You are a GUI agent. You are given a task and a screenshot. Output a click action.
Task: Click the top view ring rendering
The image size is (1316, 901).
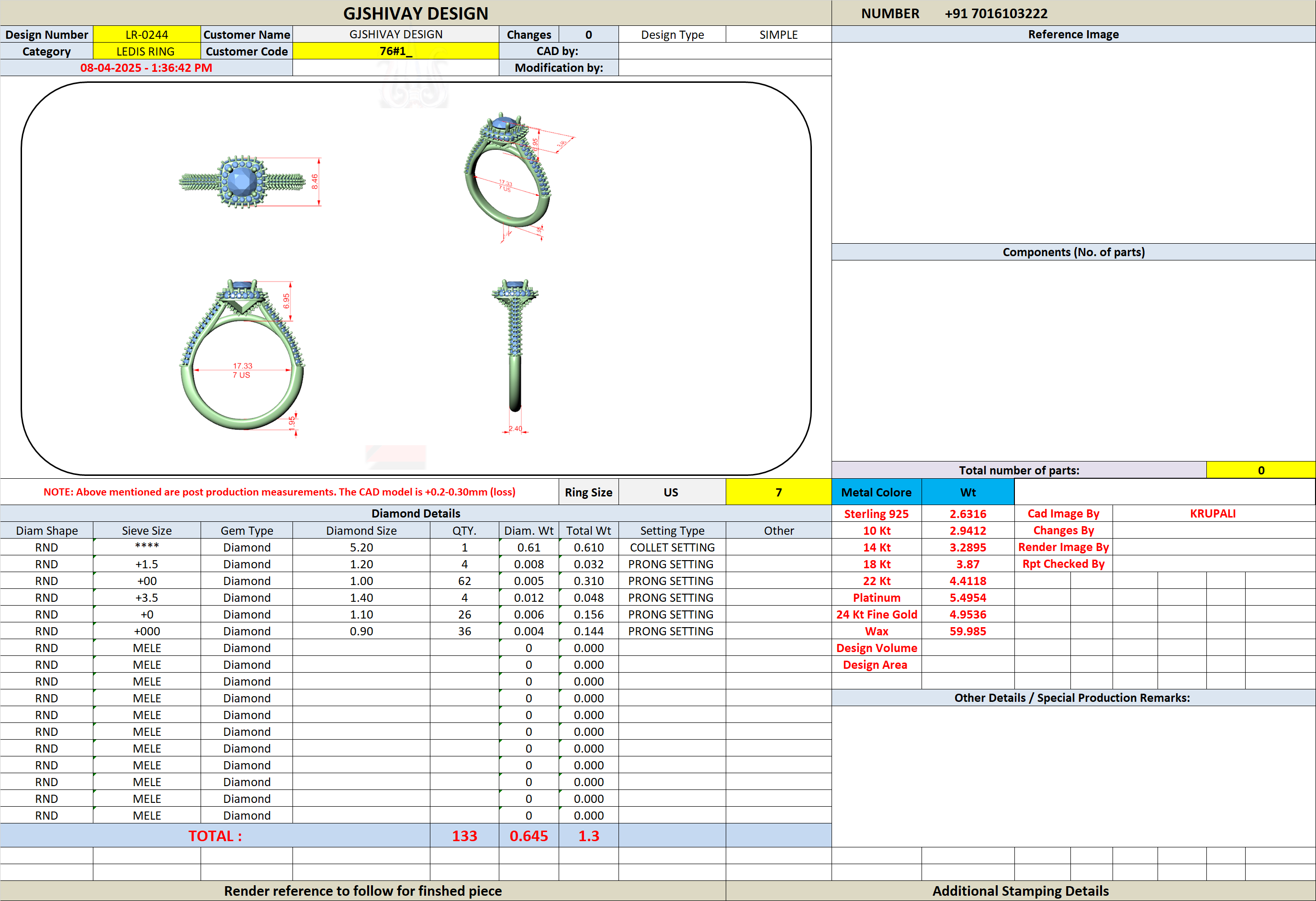(242, 182)
